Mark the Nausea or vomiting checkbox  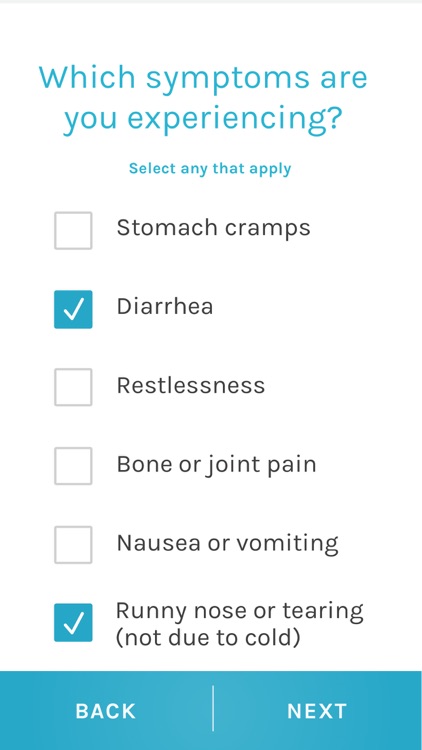click(x=73, y=544)
